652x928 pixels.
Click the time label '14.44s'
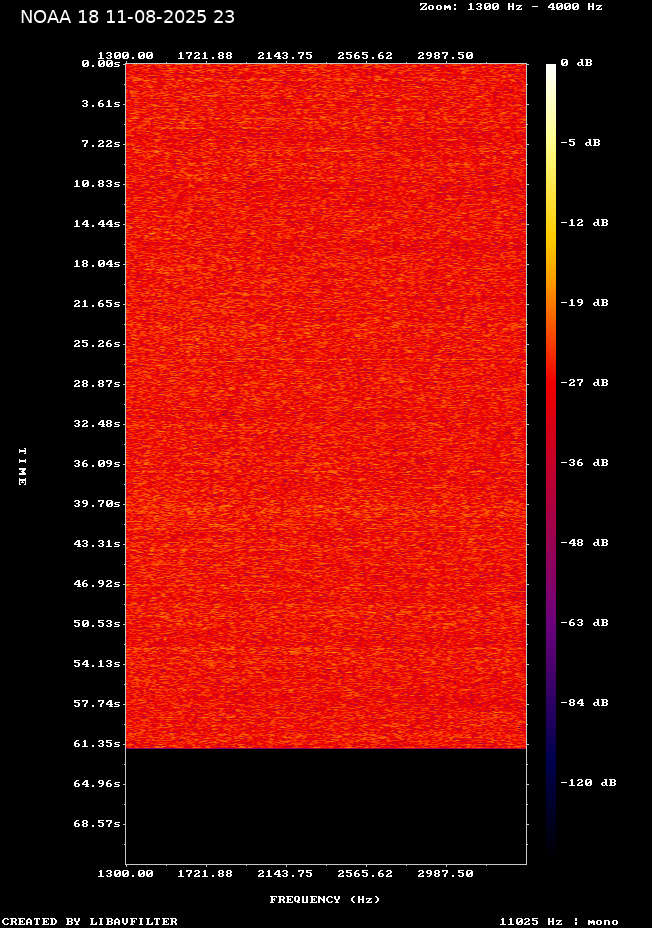pyautogui.click(x=97, y=224)
